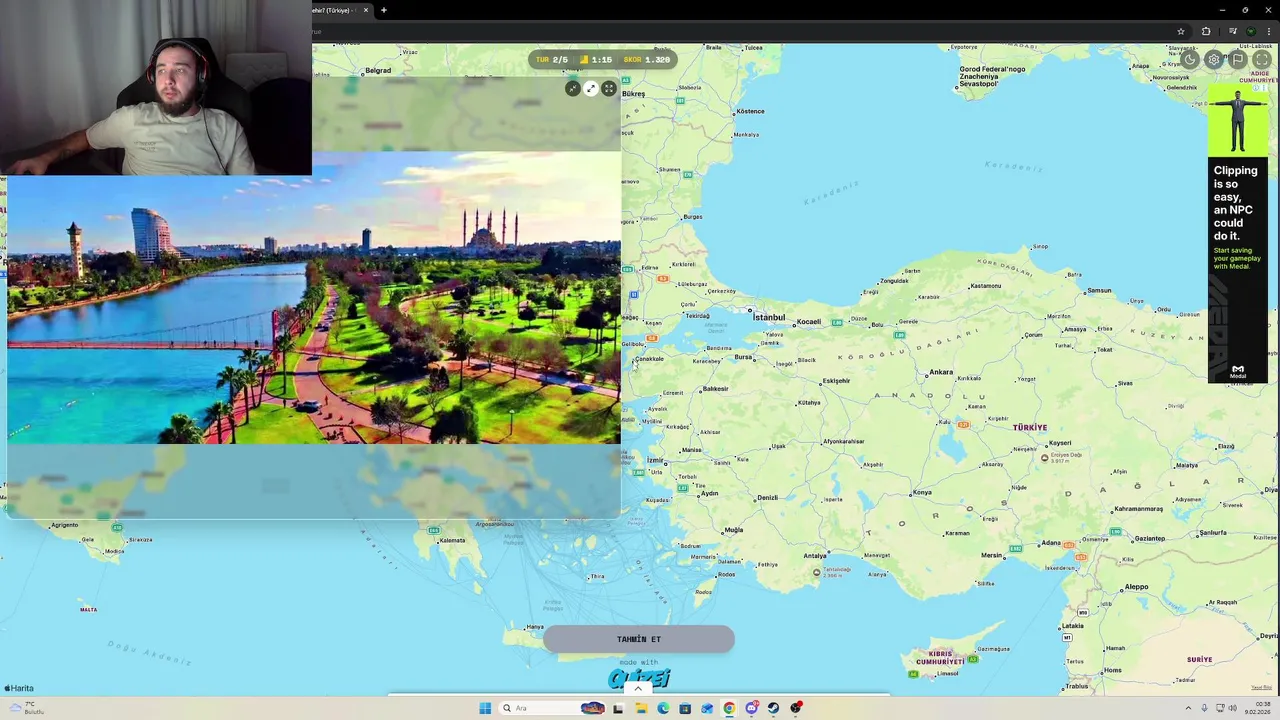Click Eskişehir on the map

(835, 381)
